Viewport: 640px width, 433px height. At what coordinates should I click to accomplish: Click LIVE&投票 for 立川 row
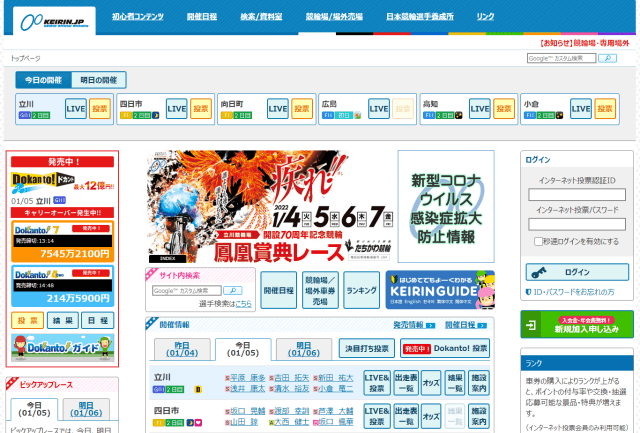click(x=377, y=383)
